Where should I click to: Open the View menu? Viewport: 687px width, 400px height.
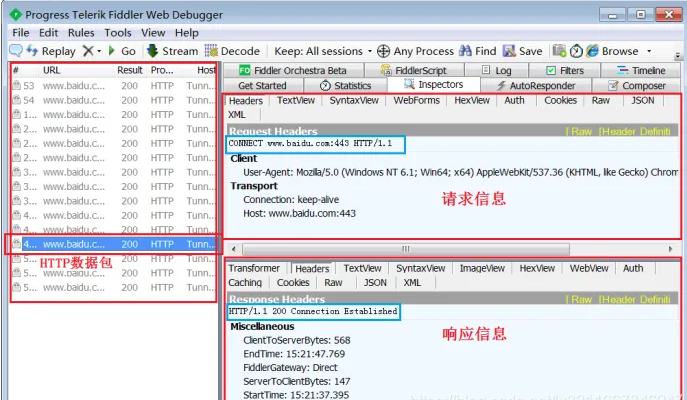153,33
